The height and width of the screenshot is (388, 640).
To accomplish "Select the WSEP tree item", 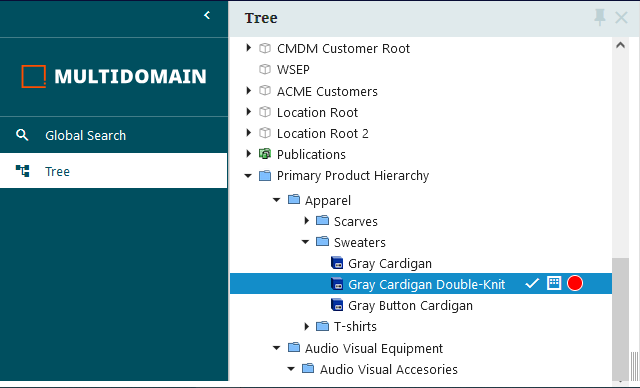I will [x=293, y=70].
